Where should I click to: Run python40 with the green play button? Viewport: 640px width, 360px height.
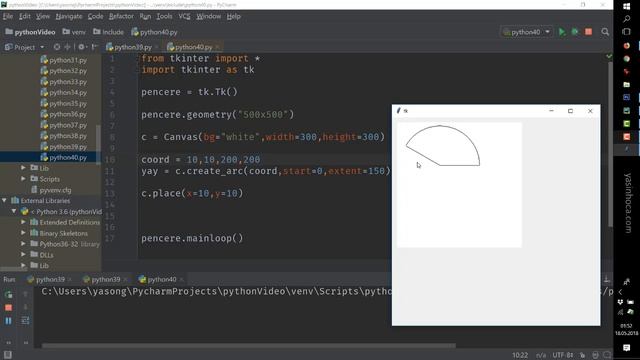(562, 32)
